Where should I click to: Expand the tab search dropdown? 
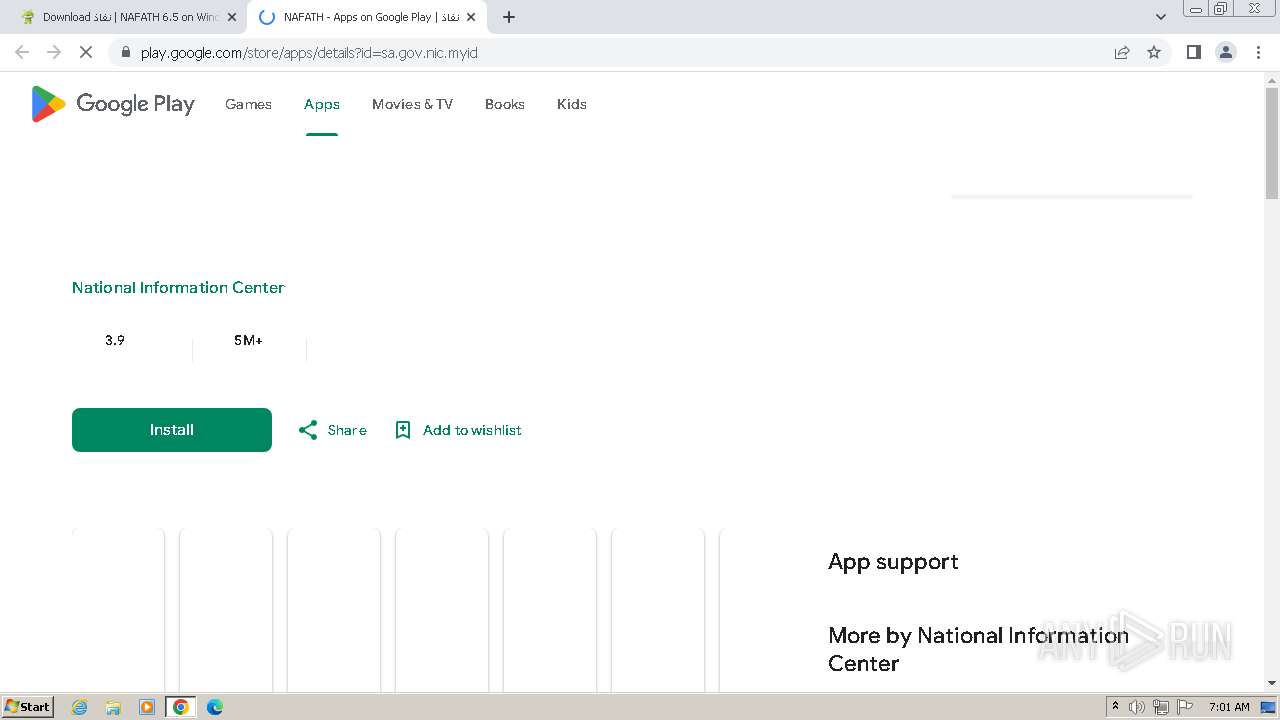click(x=1161, y=17)
